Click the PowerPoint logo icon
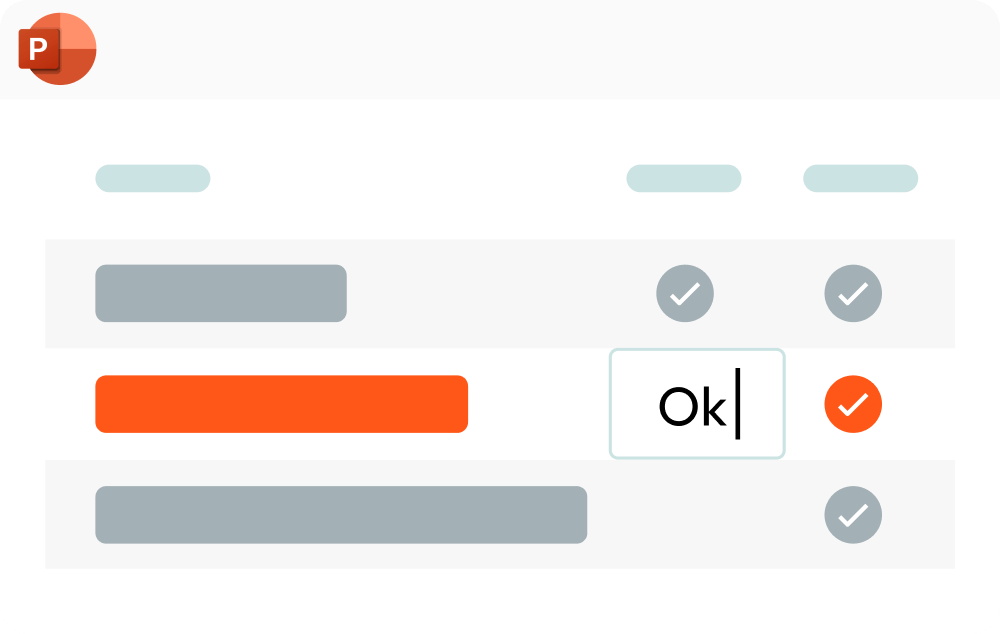Screen dimensions: 1000x634 57,49
